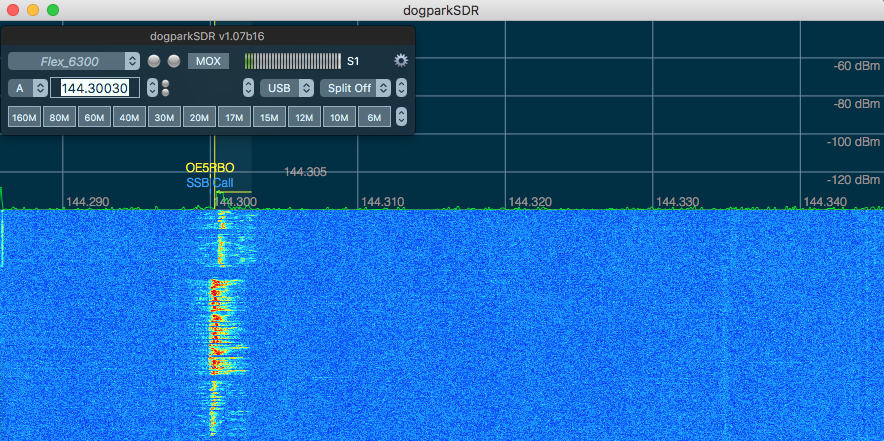Viewport: 884px width, 441px height.
Task: Click the SSB Call marker on the panadapter
Action: [x=209, y=183]
